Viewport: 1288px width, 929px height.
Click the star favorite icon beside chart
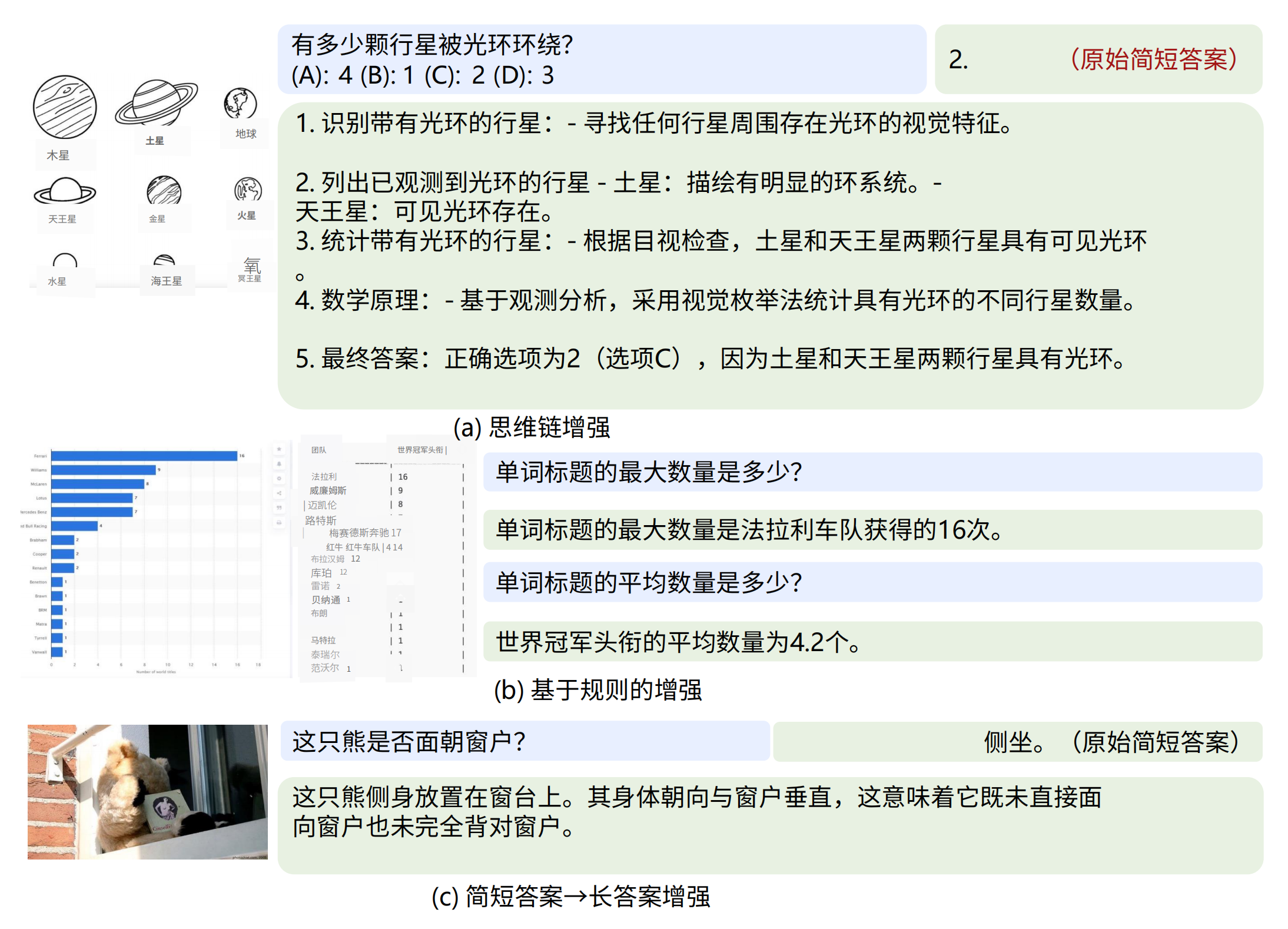pos(279,449)
